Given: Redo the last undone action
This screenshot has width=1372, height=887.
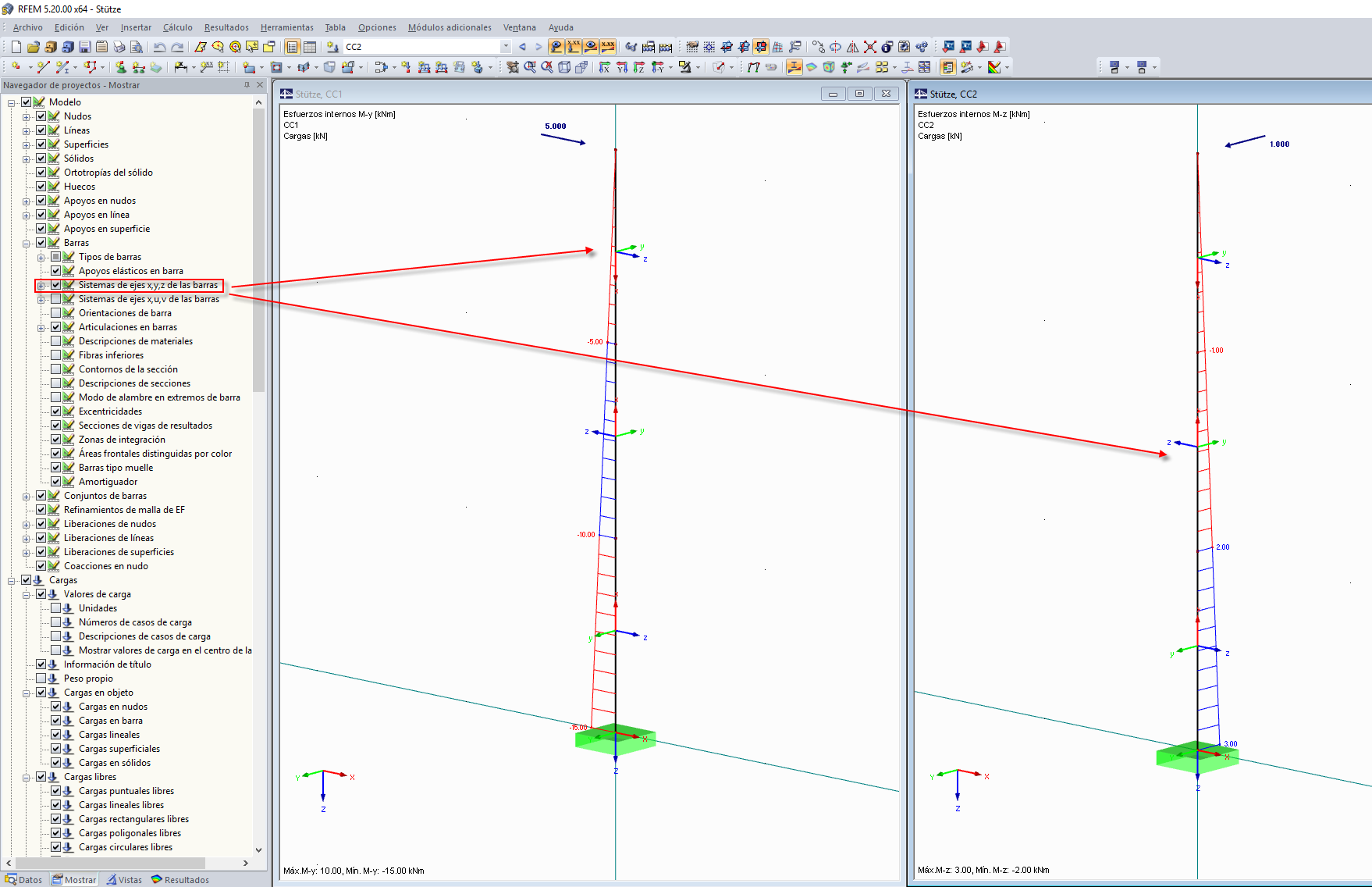Looking at the screenshot, I should point(177,47).
